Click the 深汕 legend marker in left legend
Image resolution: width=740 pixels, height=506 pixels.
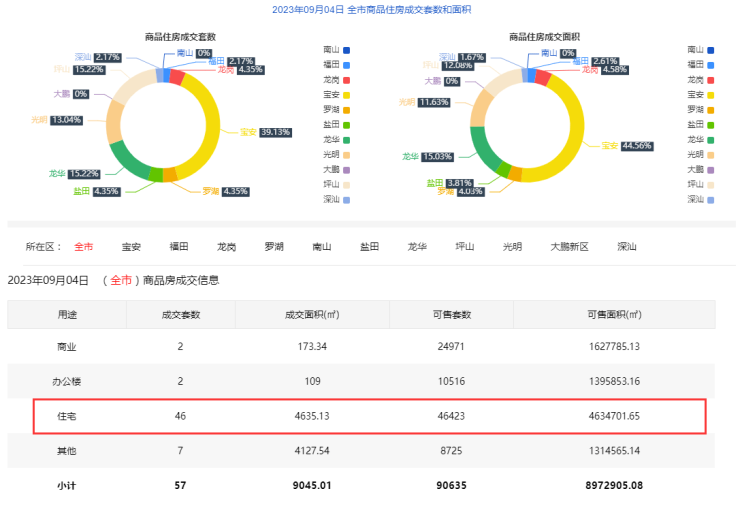[x=346, y=199]
